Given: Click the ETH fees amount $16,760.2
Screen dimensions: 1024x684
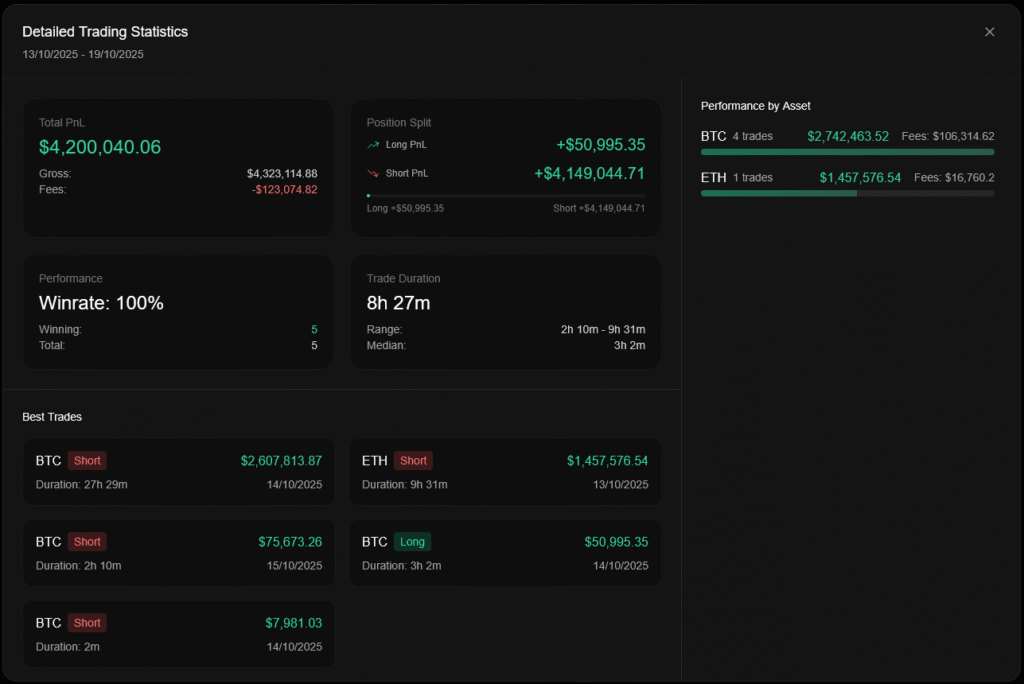Looking at the screenshot, I should coord(954,178).
